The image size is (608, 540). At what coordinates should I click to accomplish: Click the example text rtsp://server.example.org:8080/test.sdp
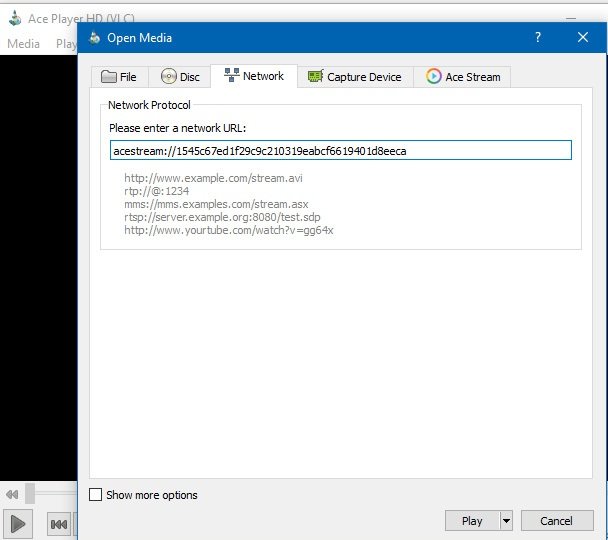222,217
